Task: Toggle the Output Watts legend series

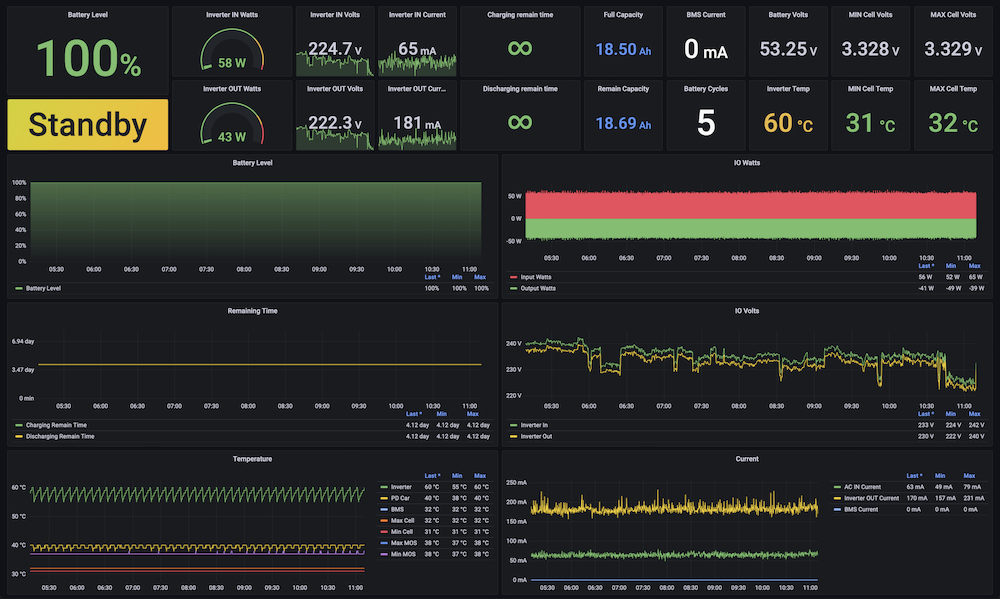Action: pyautogui.click(x=538, y=288)
